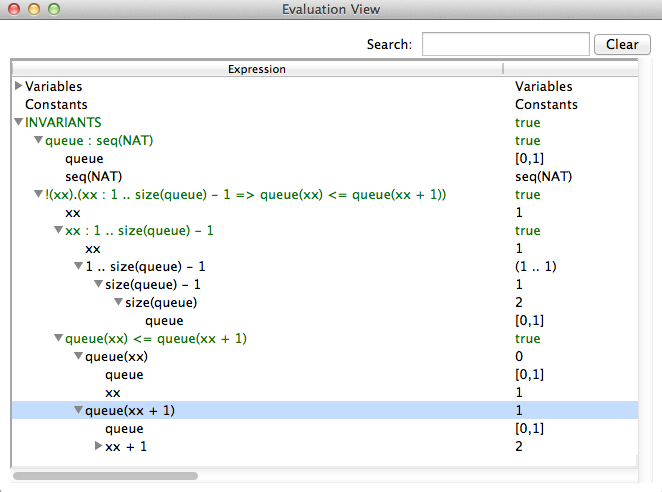Collapse the size(queue) node

119,303
